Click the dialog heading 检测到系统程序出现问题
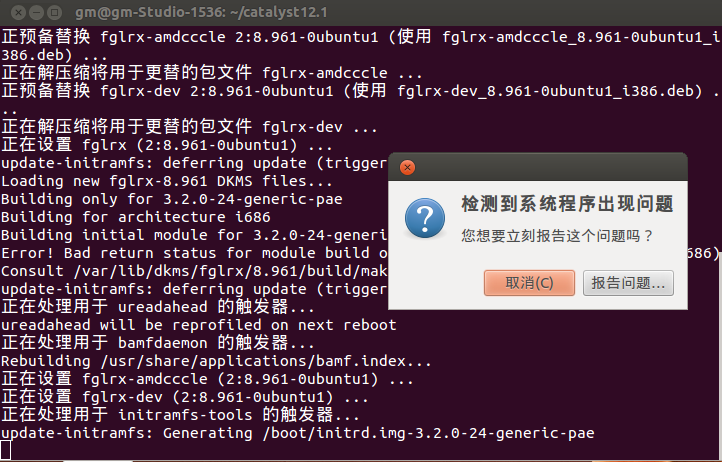The height and width of the screenshot is (462, 722). pos(567,204)
